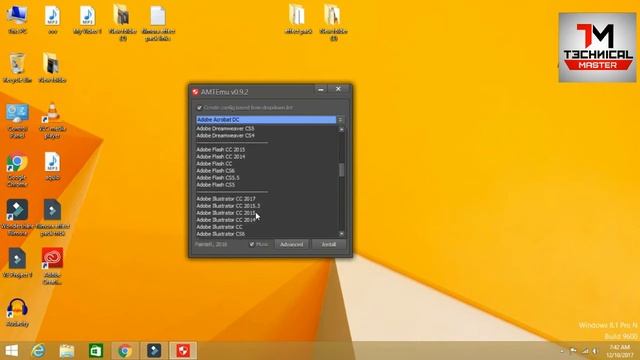
Task: Click the Install button
Action: 329,244
